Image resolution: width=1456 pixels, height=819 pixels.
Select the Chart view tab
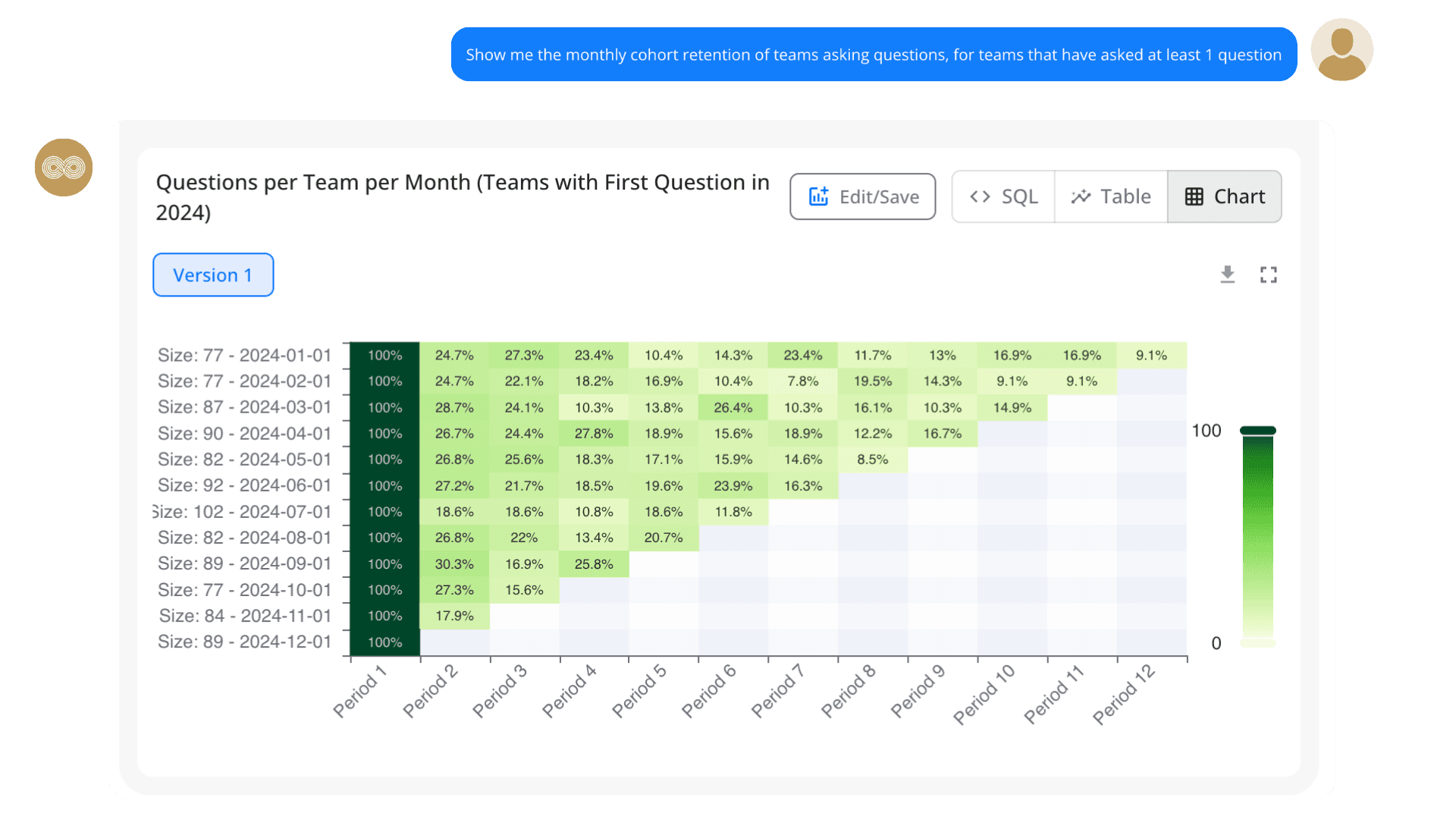pos(1225,197)
